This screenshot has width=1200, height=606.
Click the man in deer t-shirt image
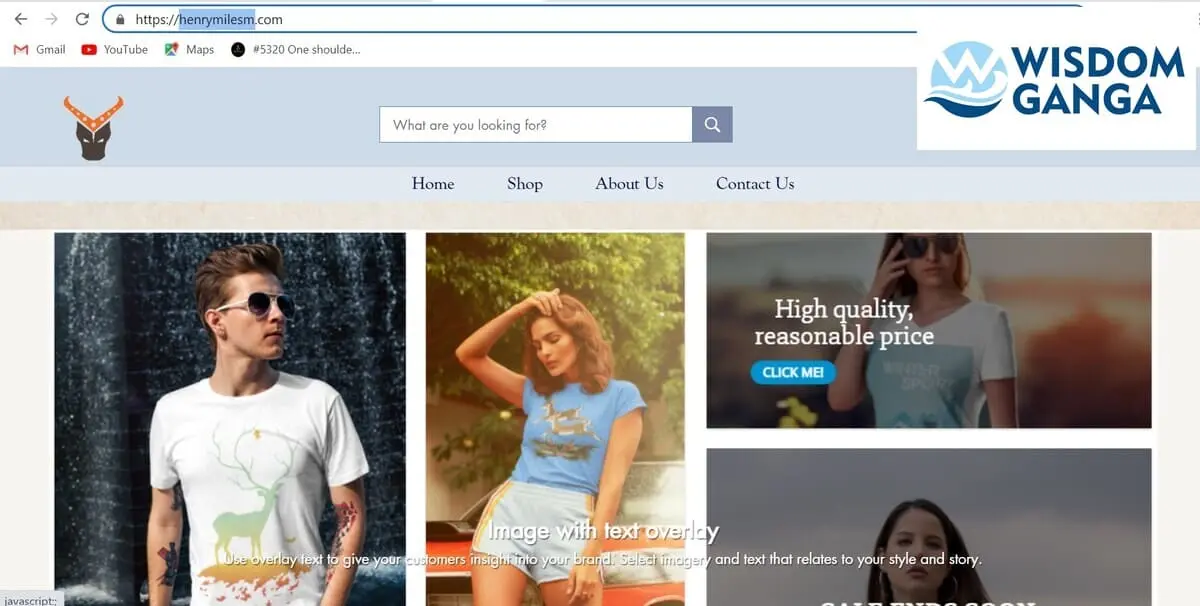click(x=230, y=419)
